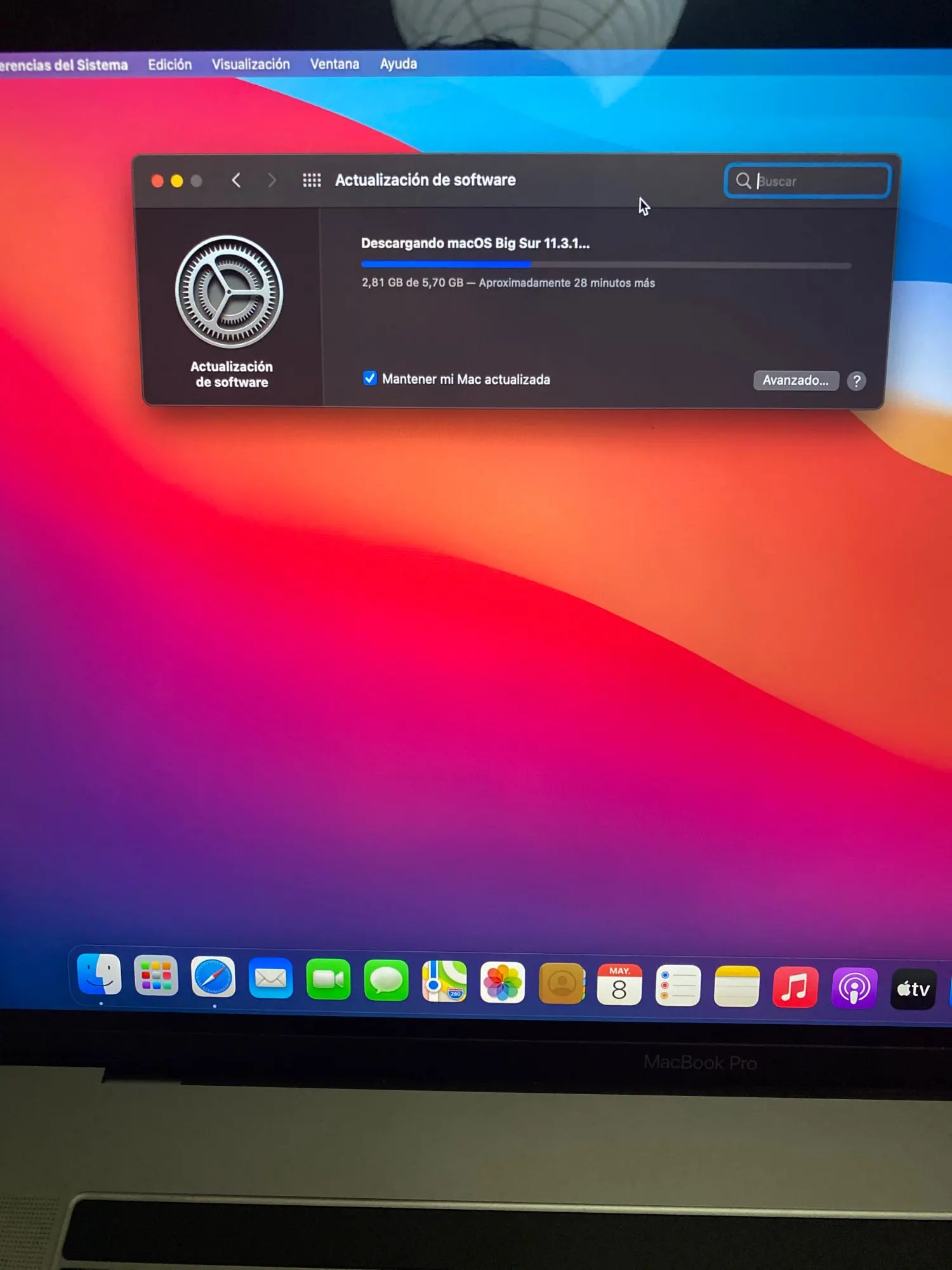Screen dimensions: 952x1270
Task: Go back with the left chevron
Action: tap(236, 180)
